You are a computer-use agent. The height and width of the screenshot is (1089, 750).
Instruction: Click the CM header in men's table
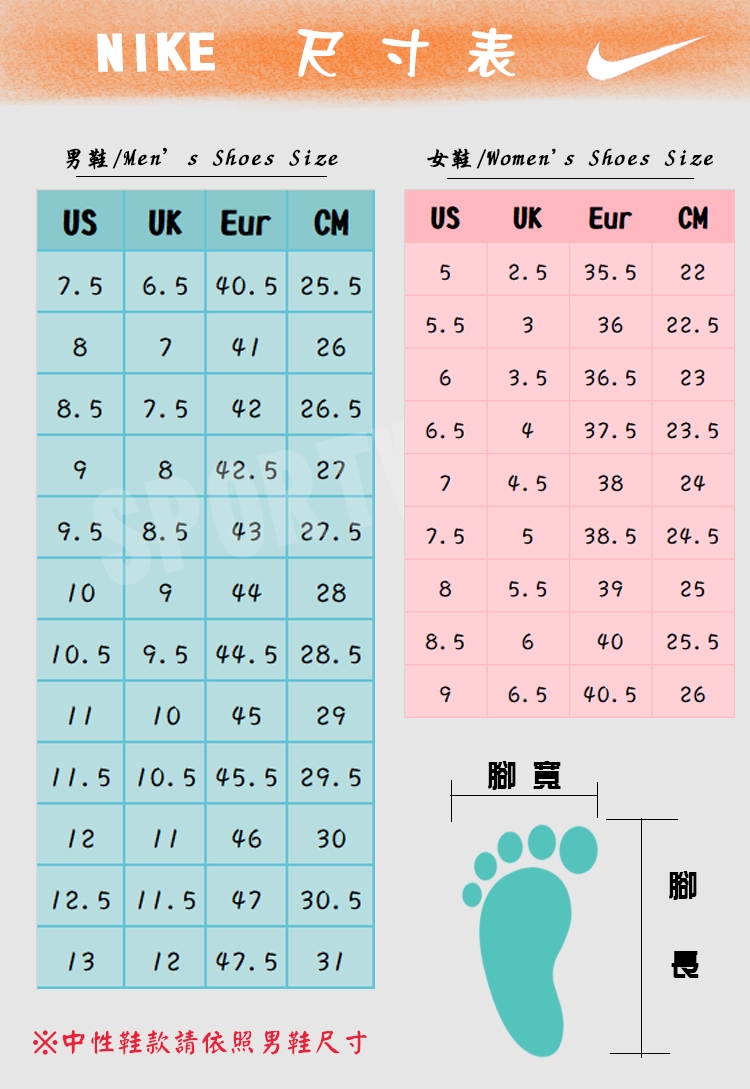pyautogui.click(x=331, y=222)
